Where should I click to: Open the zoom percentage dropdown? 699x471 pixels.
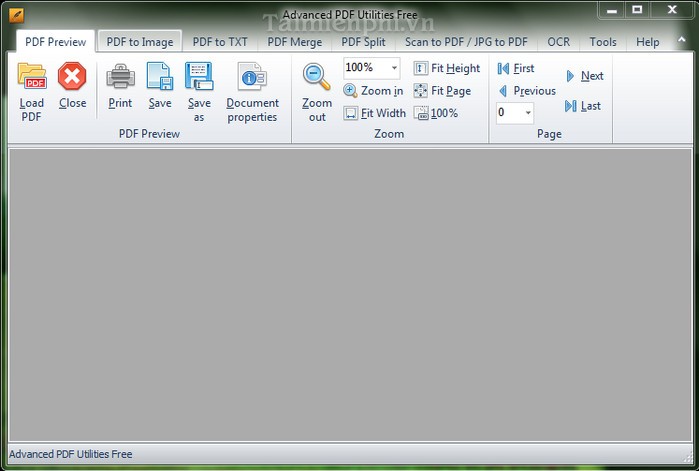[394, 68]
